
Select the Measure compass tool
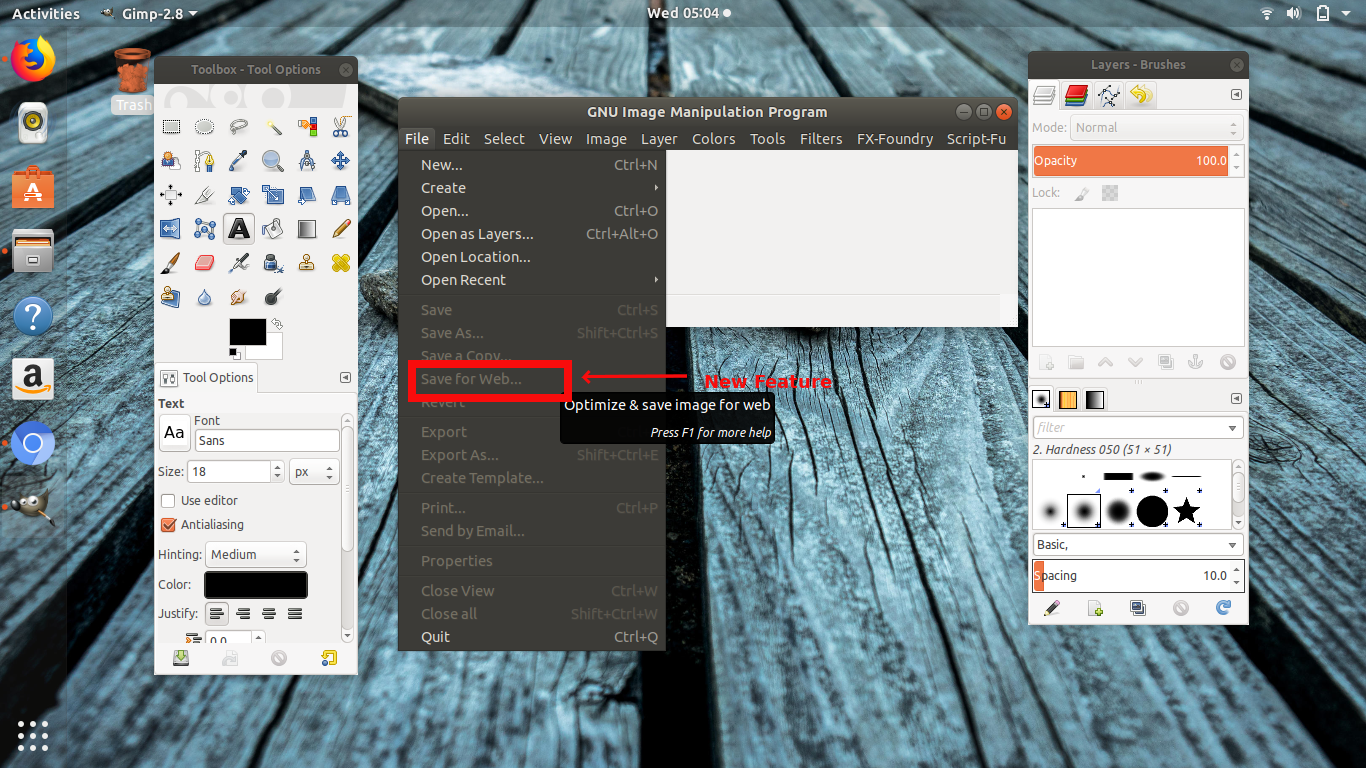[x=307, y=161]
